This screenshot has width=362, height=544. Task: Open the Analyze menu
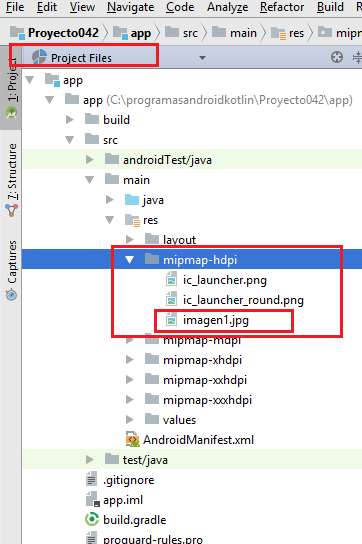(x=227, y=7)
